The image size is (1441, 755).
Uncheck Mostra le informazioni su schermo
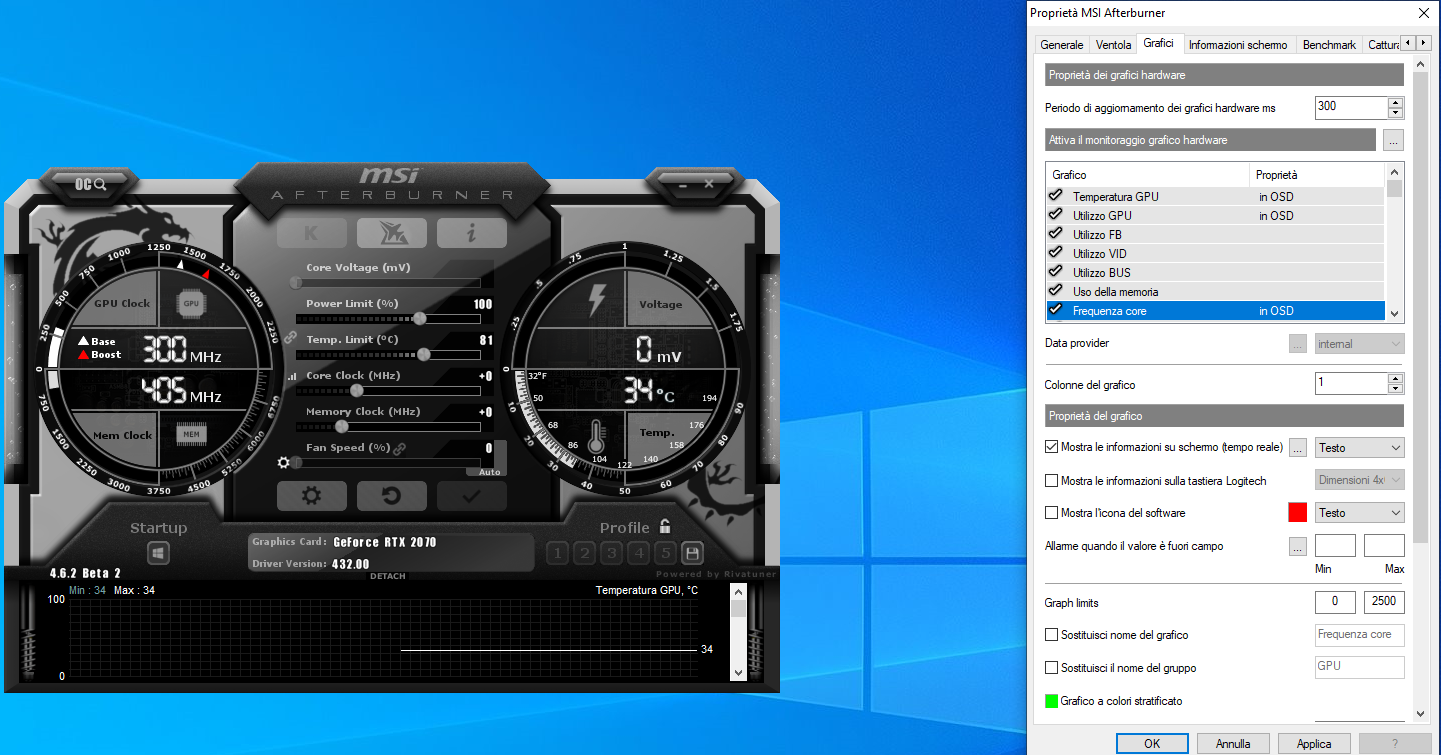point(1051,447)
